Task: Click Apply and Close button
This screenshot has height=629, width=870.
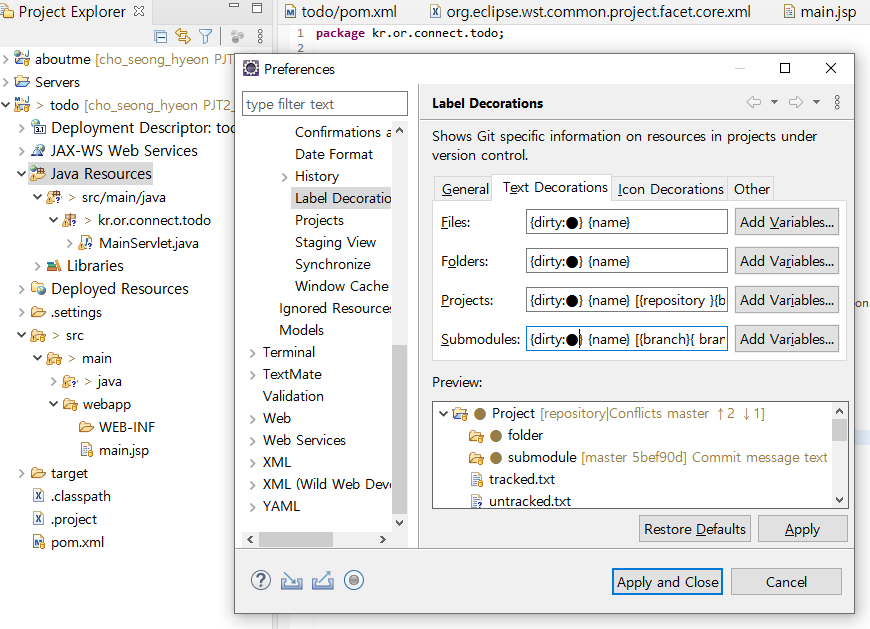Action: (x=667, y=581)
